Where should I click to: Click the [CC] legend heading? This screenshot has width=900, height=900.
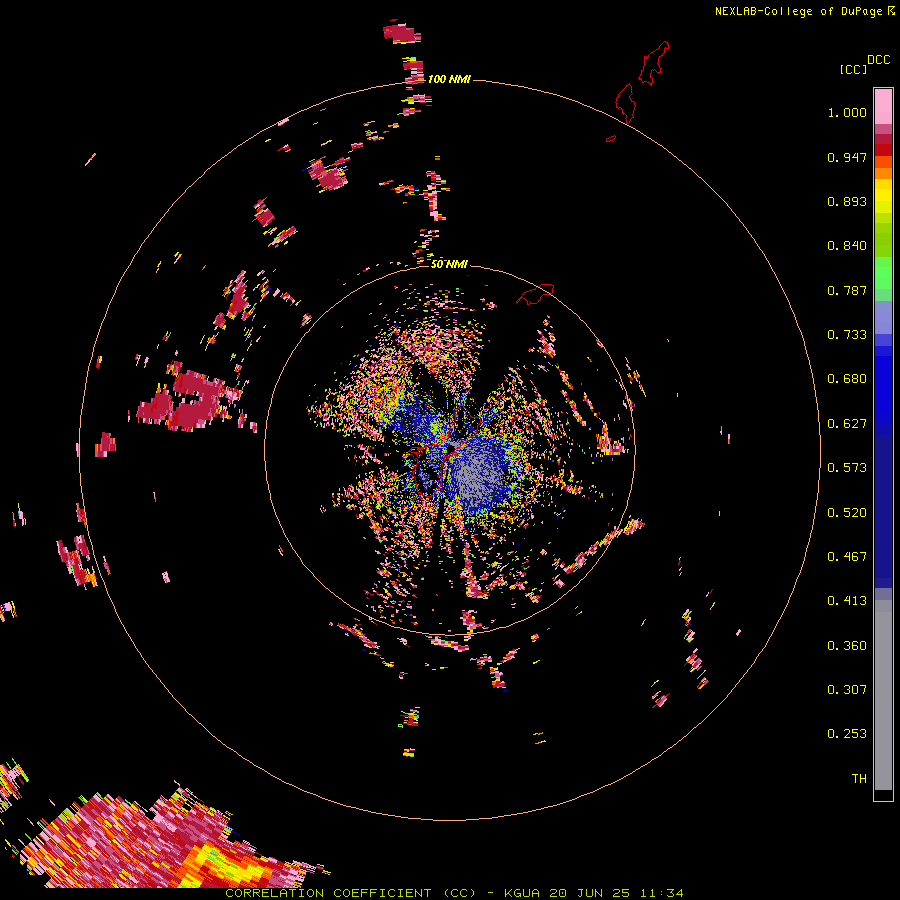[x=854, y=69]
